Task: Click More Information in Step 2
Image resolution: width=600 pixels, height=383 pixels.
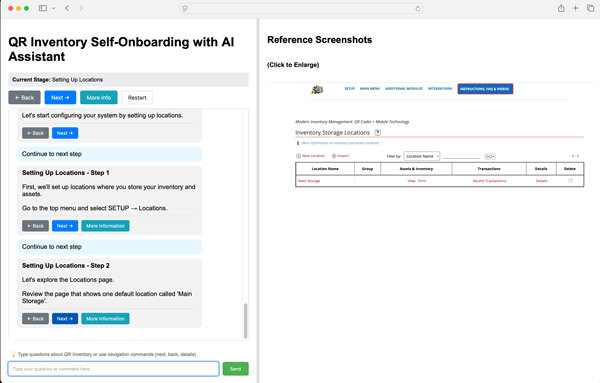Action: point(105,319)
